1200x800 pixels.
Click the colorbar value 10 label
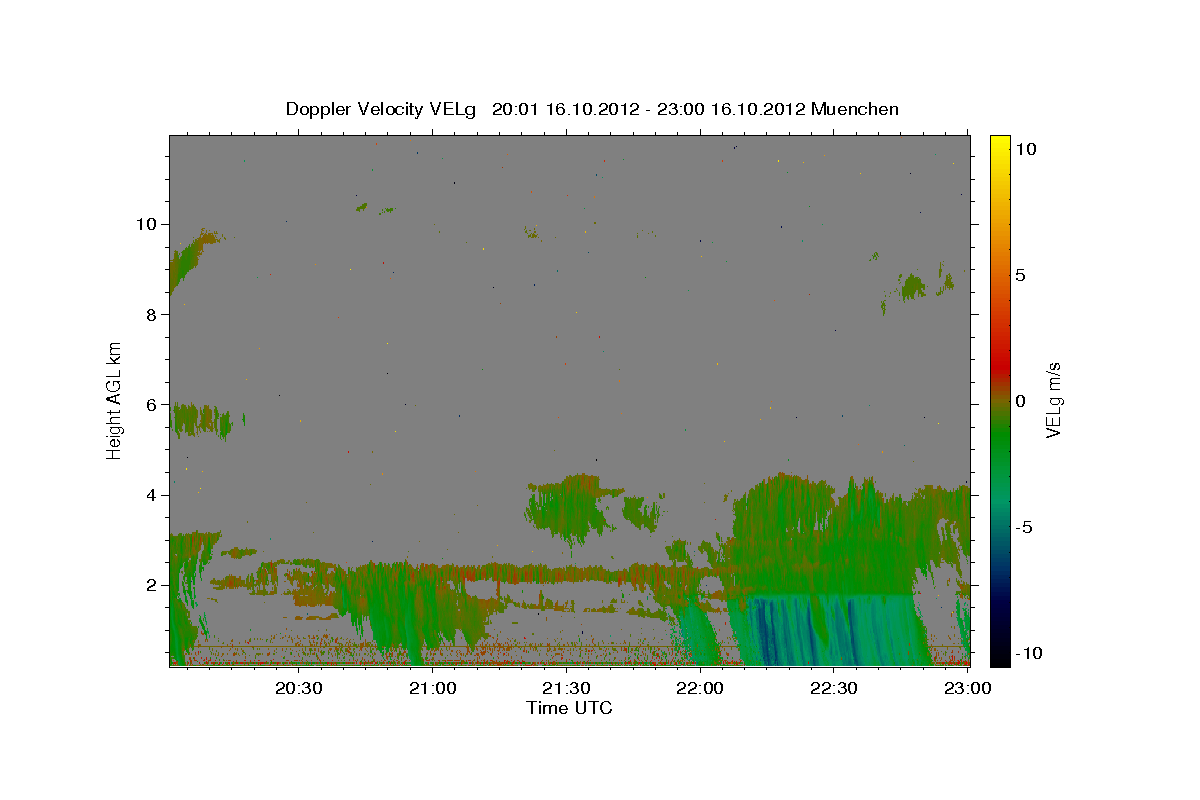(1025, 148)
